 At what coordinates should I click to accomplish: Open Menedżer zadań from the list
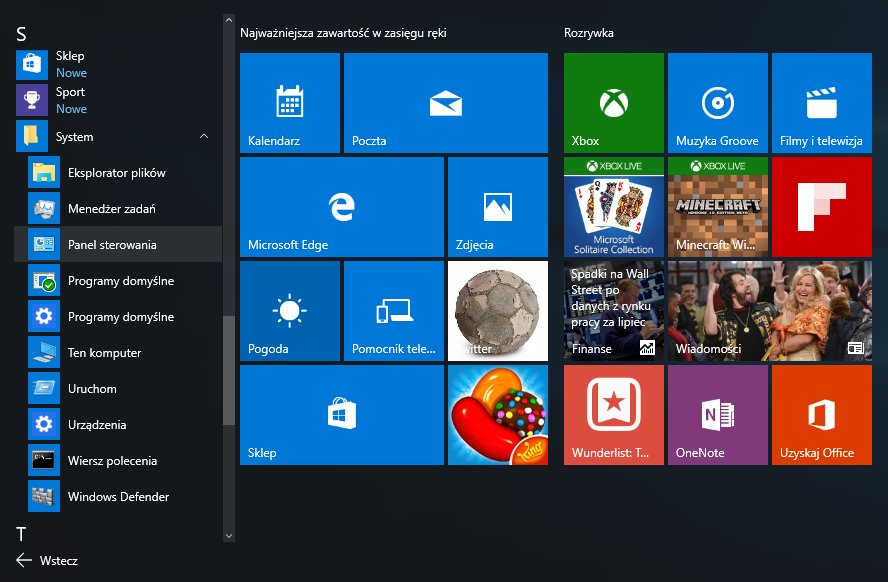[112, 209]
